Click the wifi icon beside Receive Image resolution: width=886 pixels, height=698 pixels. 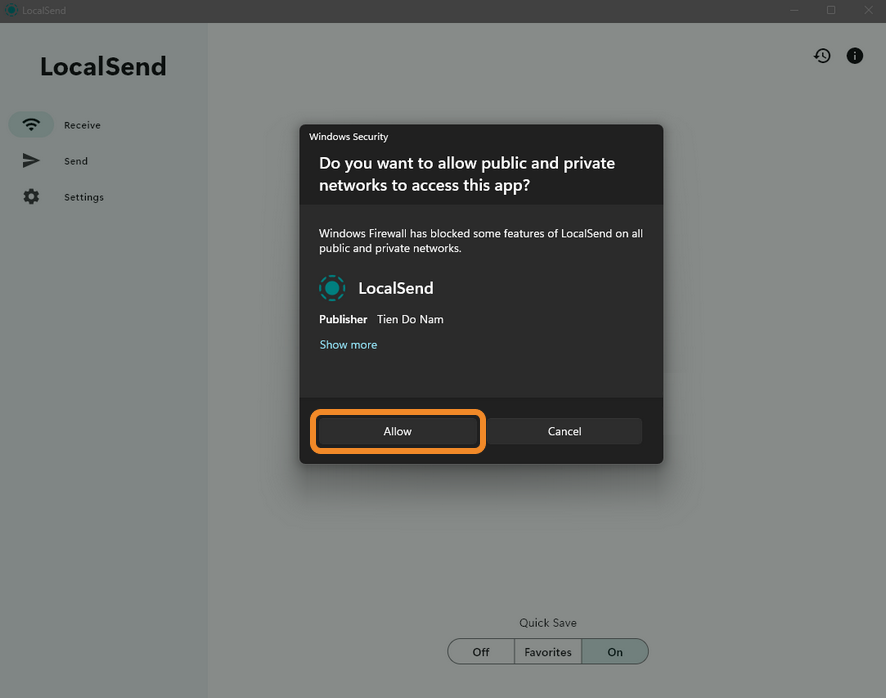[32, 125]
